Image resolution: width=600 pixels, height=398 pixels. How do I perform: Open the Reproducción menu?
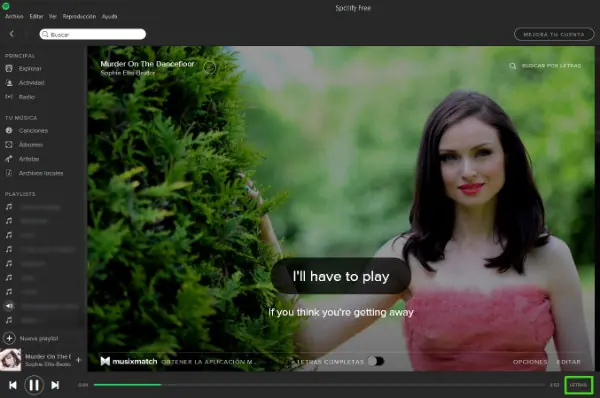click(x=79, y=16)
